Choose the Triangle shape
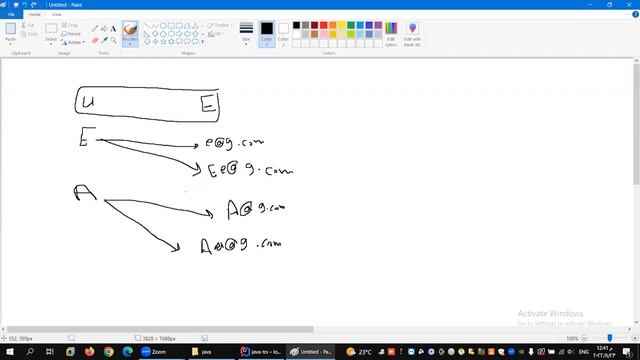The image size is (640, 360). point(196,26)
